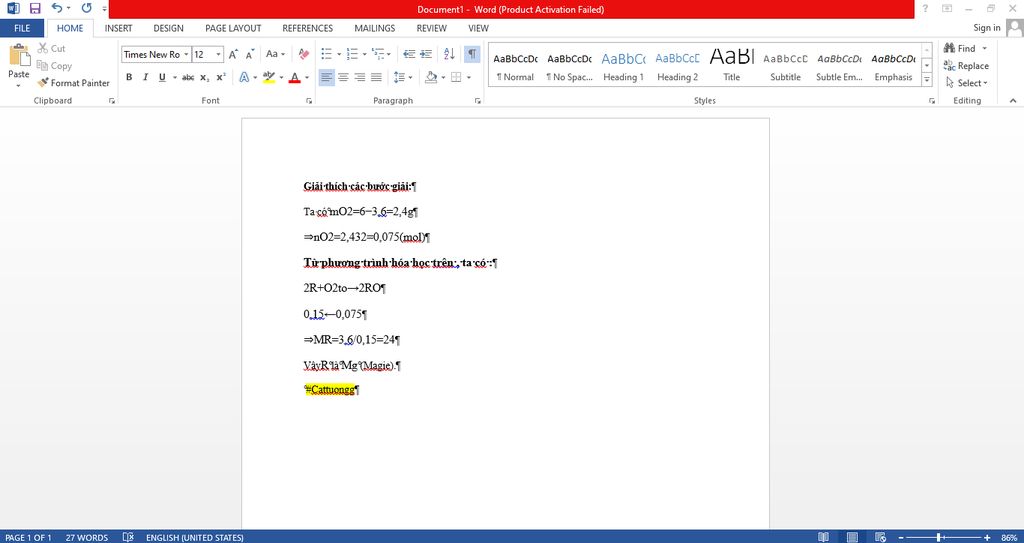Click the Undo arrow icon
Image resolution: width=1024 pixels, height=543 pixels.
click(x=57, y=8)
